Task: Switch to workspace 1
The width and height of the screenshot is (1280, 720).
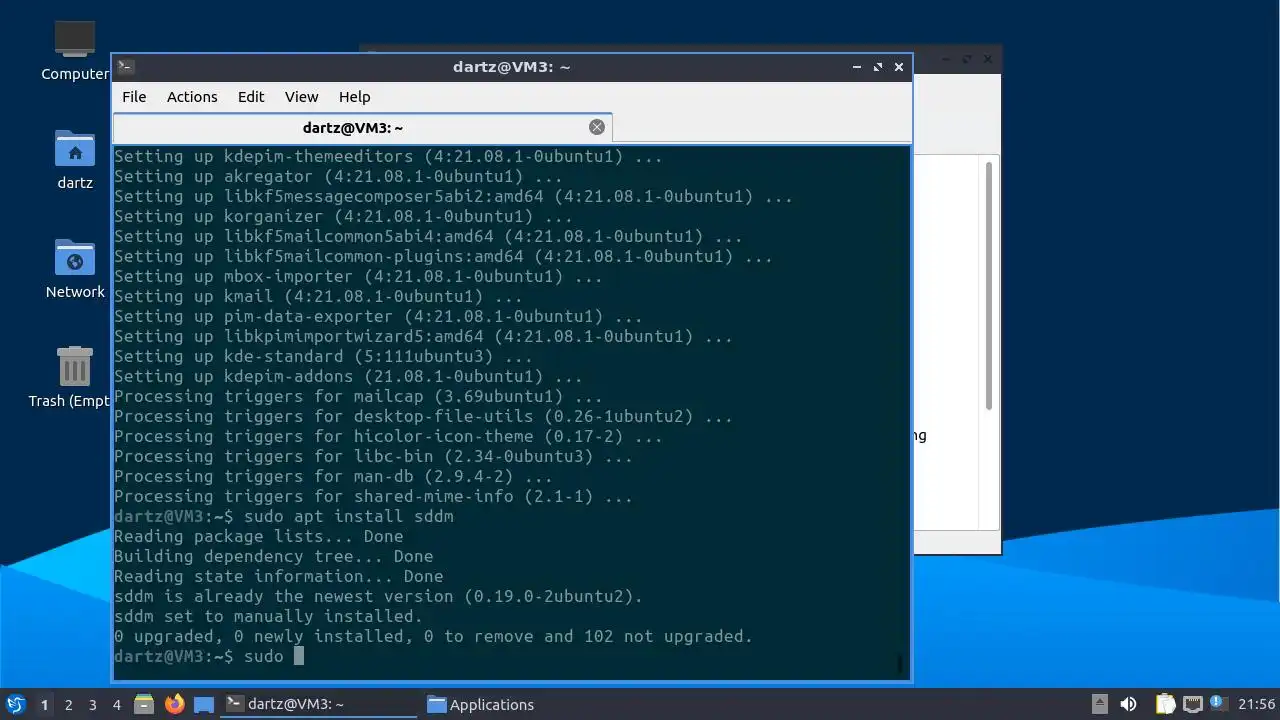Action: click(x=44, y=704)
